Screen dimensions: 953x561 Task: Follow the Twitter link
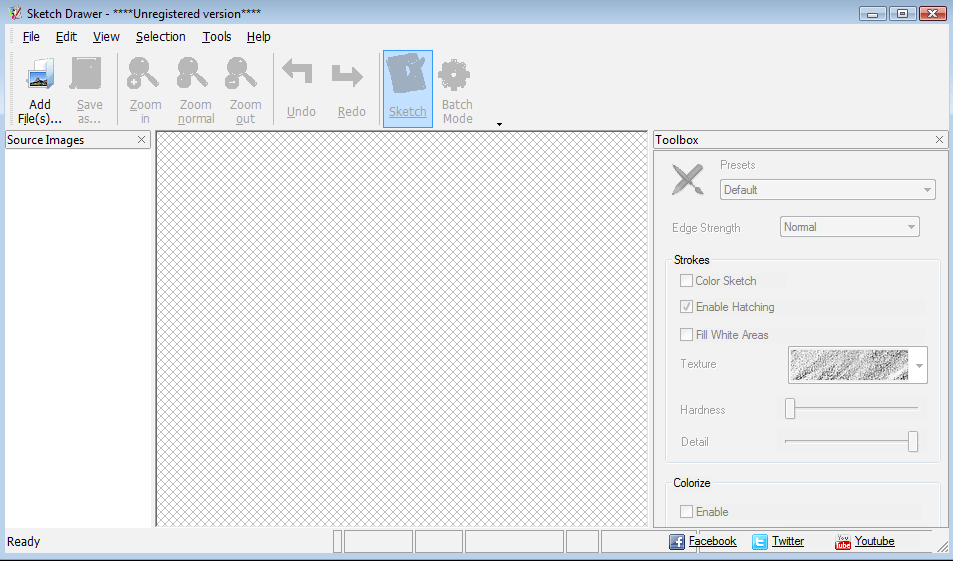point(788,541)
